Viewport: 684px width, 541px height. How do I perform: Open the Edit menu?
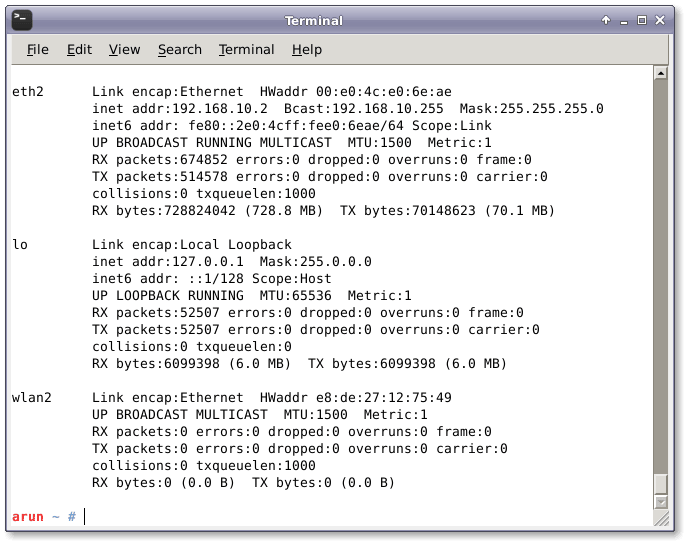(79, 50)
